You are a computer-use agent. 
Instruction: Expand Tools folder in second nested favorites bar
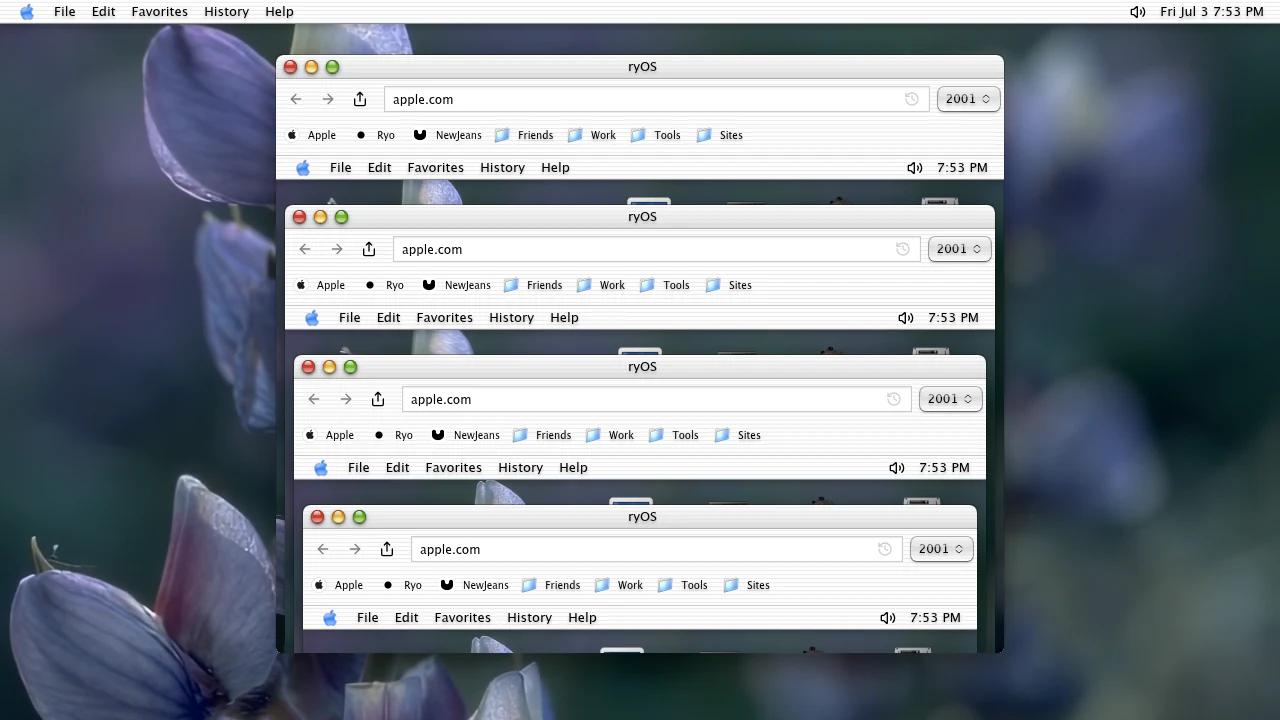[x=665, y=285]
